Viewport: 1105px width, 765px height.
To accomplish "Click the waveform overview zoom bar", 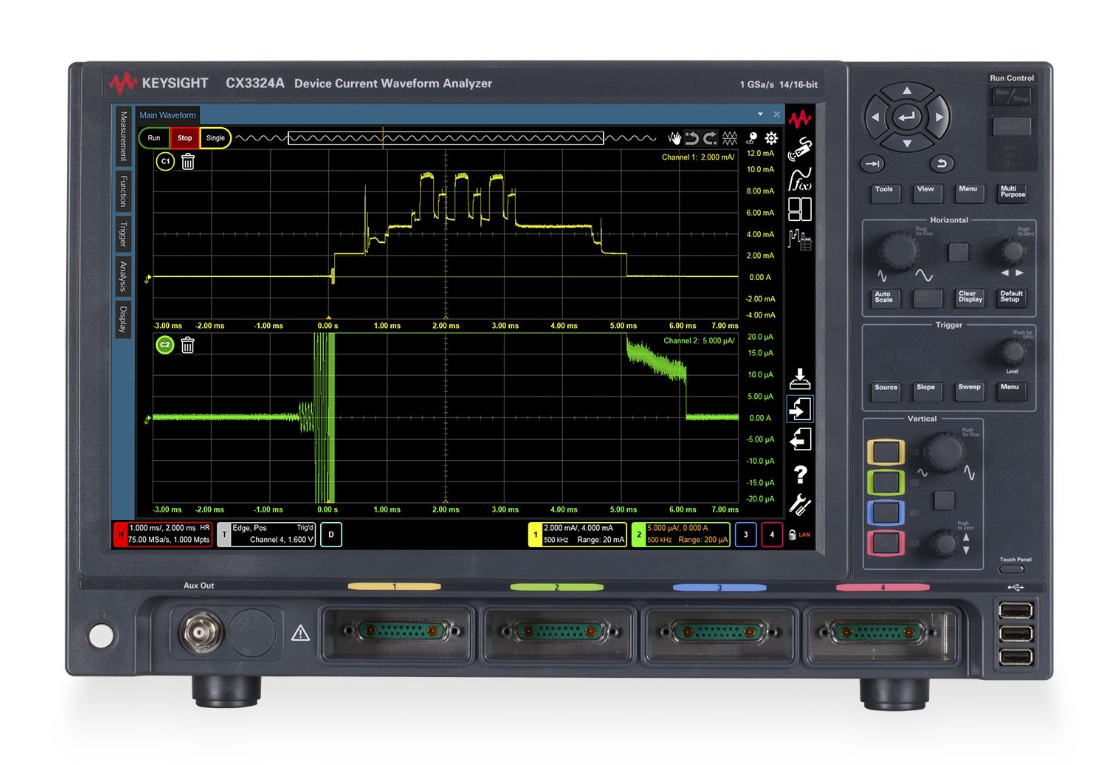I will [x=445, y=139].
